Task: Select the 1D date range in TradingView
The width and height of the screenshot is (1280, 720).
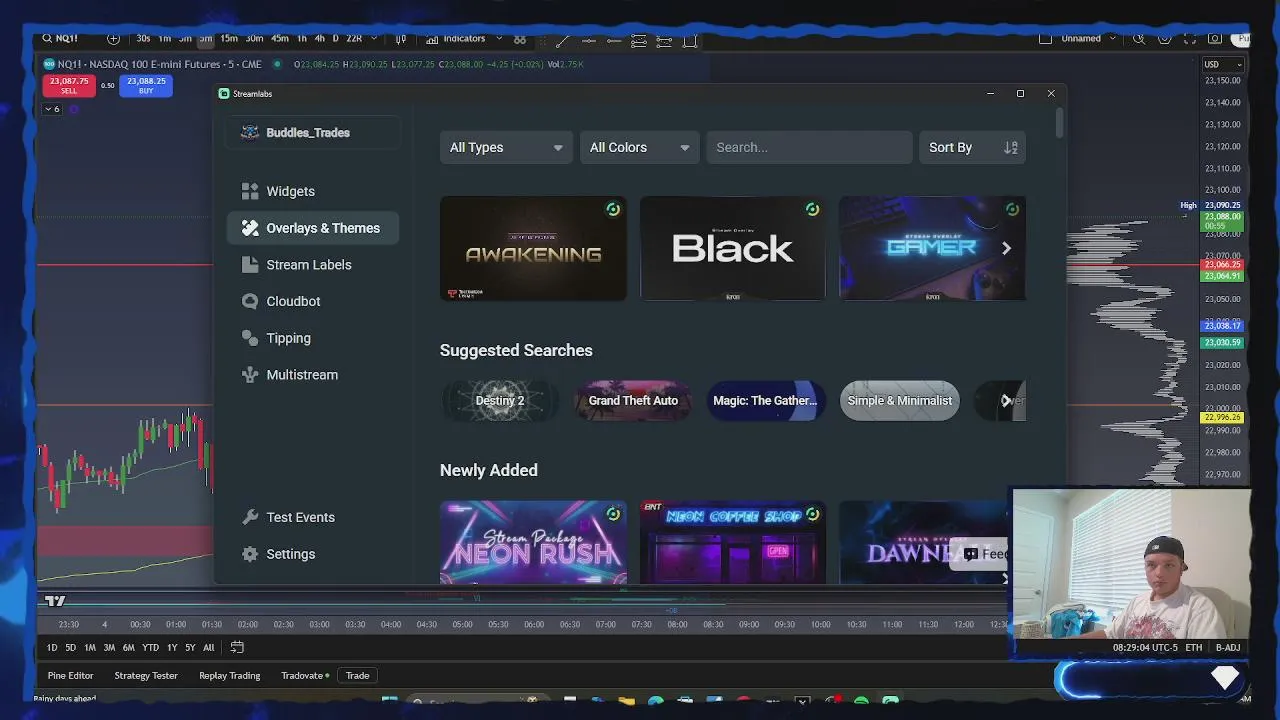Action: pos(52,648)
